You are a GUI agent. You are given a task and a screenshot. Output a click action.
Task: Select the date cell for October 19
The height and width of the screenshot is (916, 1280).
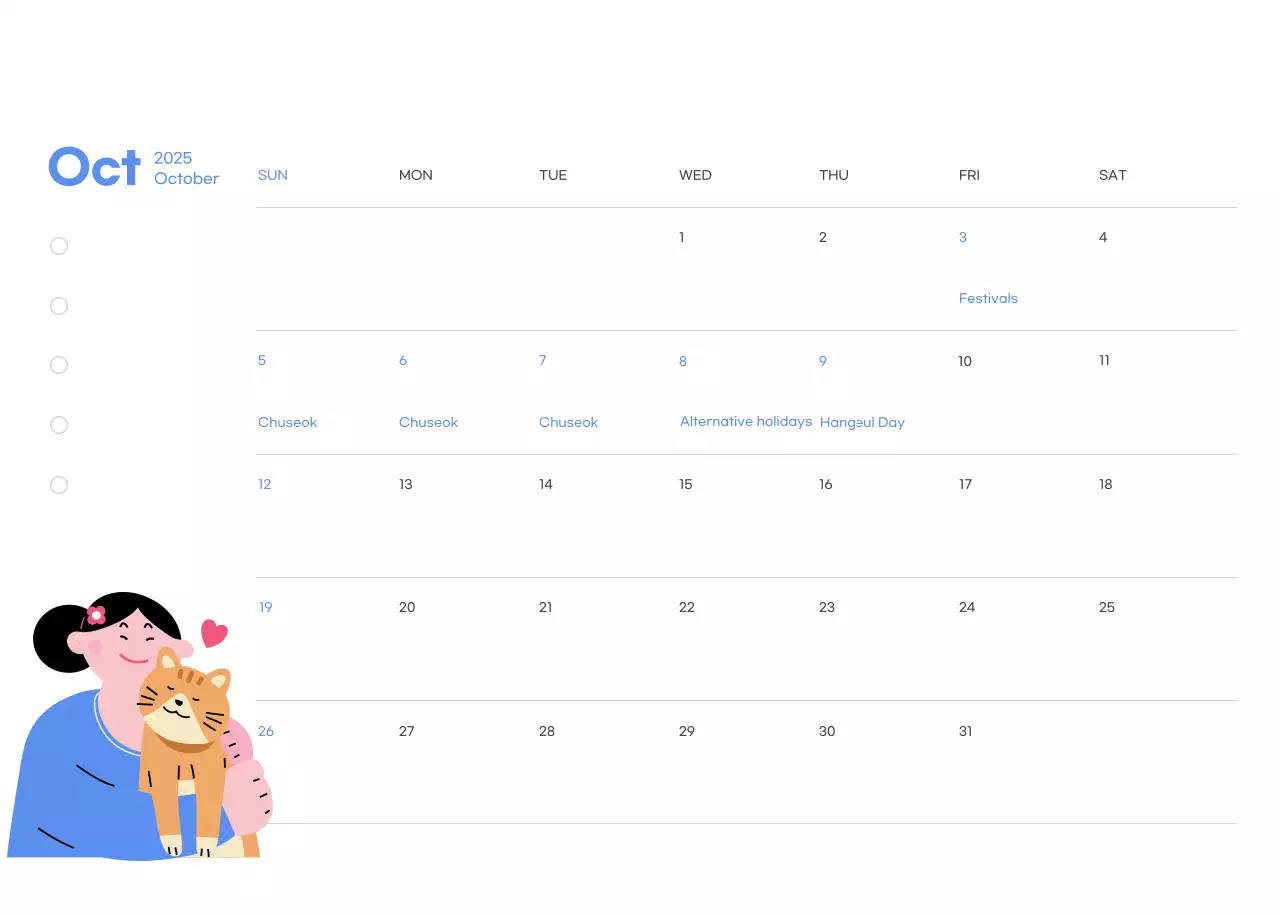coord(265,607)
